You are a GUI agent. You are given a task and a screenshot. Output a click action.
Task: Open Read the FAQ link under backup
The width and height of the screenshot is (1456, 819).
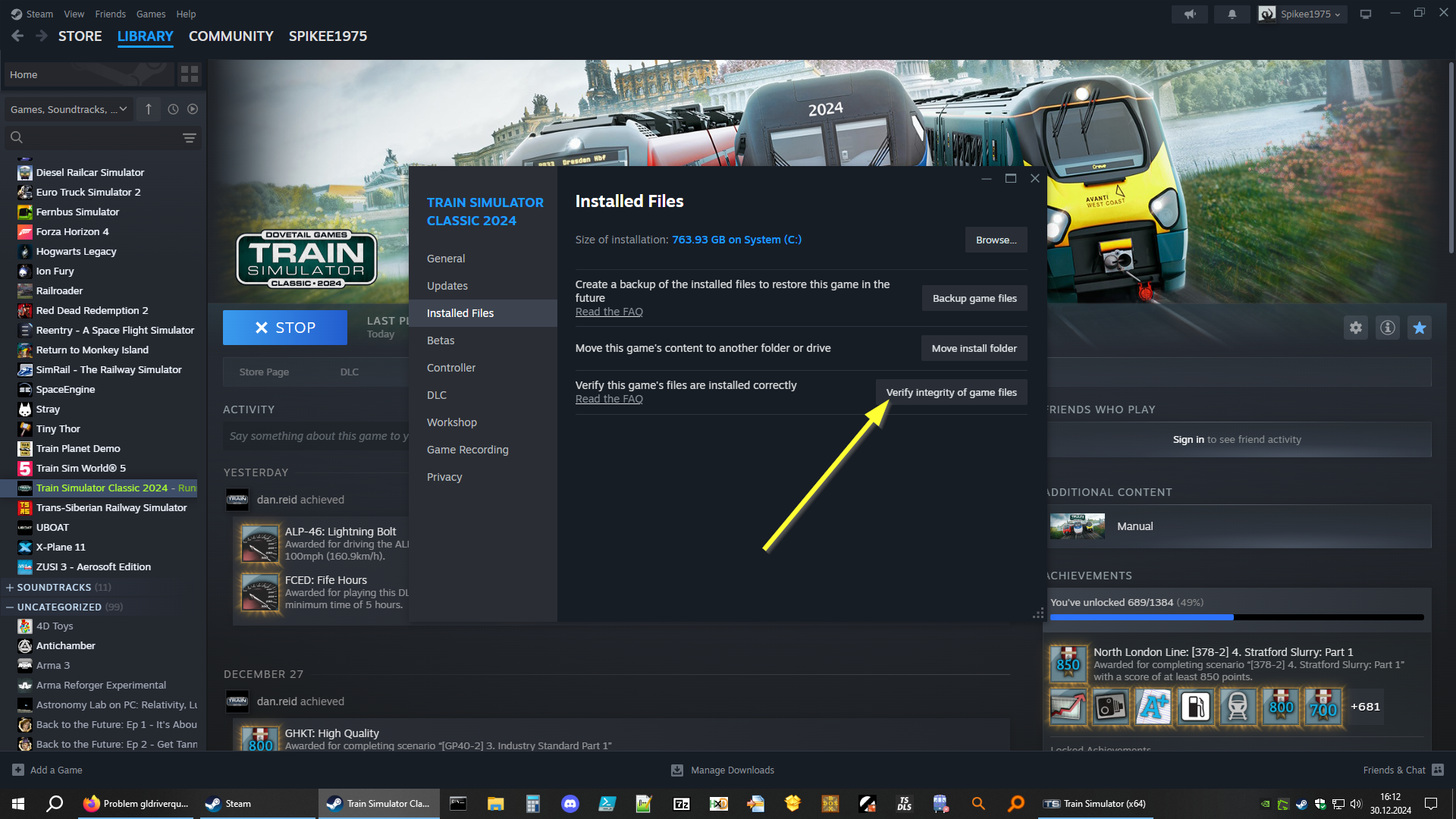(609, 312)
